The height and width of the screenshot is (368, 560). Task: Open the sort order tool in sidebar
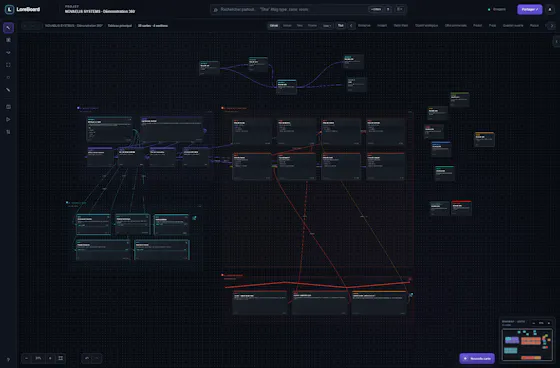pyautogui.click(x=8, y=132)
